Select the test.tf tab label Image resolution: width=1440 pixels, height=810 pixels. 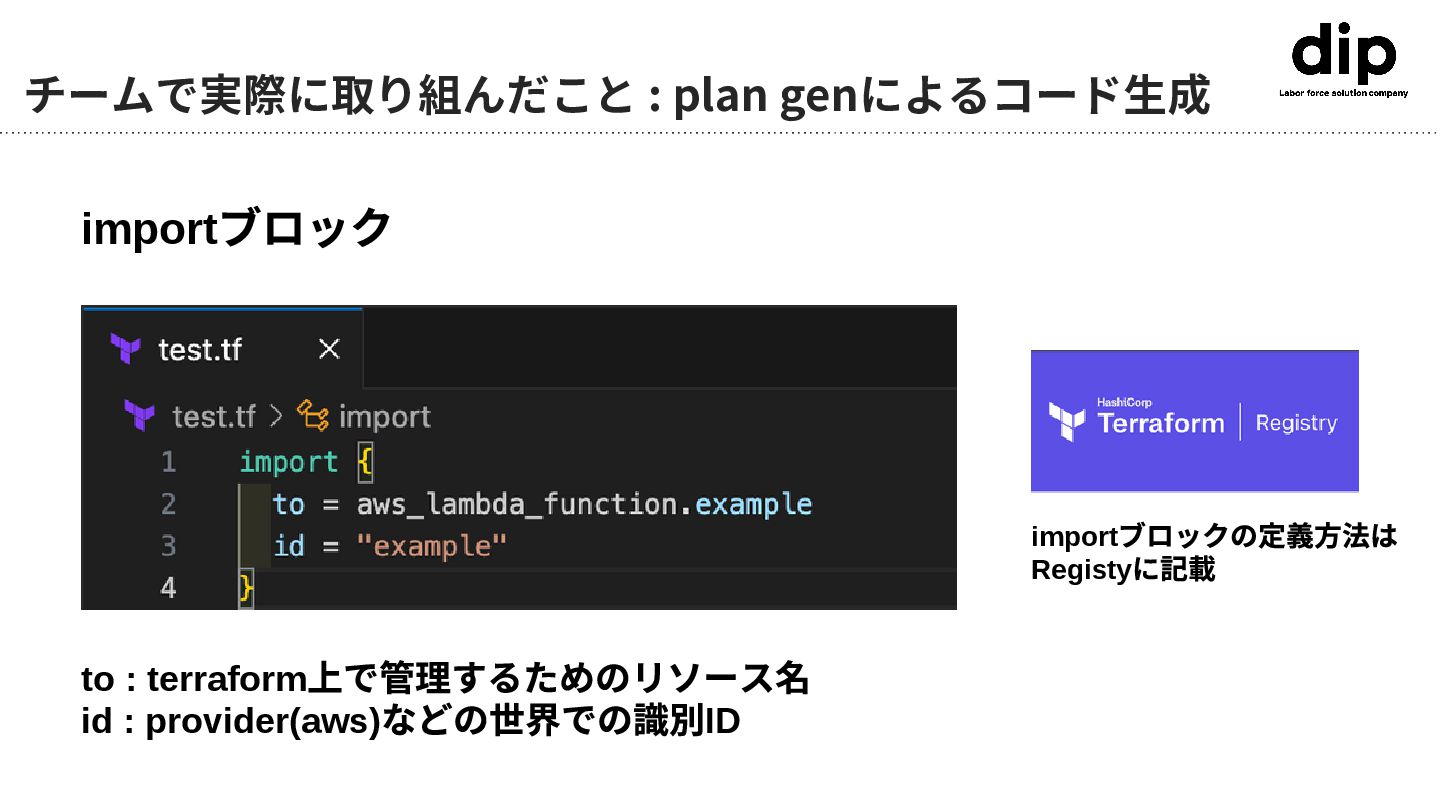(x=200, y=349)
